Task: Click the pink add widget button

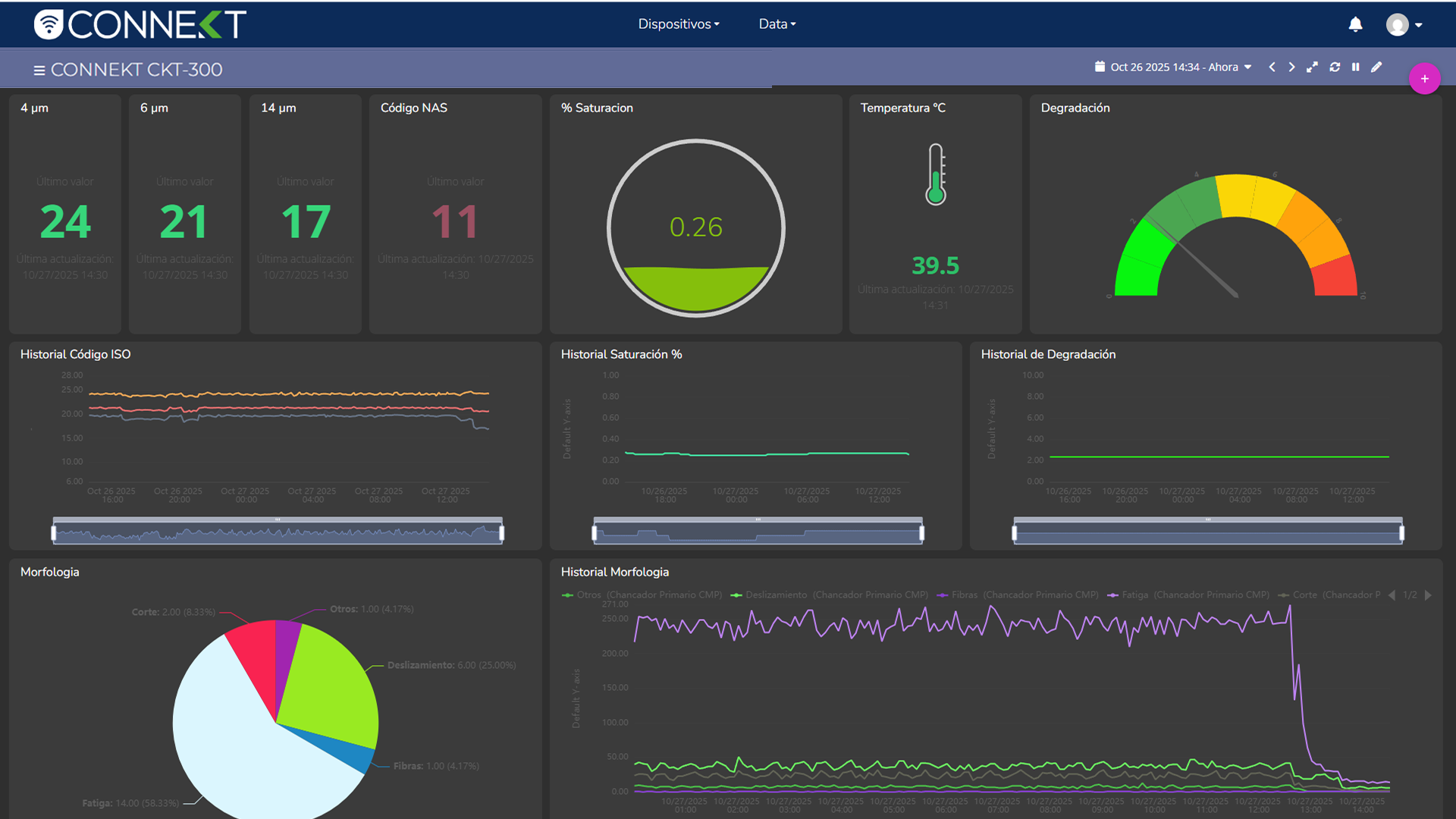Action: [1424, 79]
